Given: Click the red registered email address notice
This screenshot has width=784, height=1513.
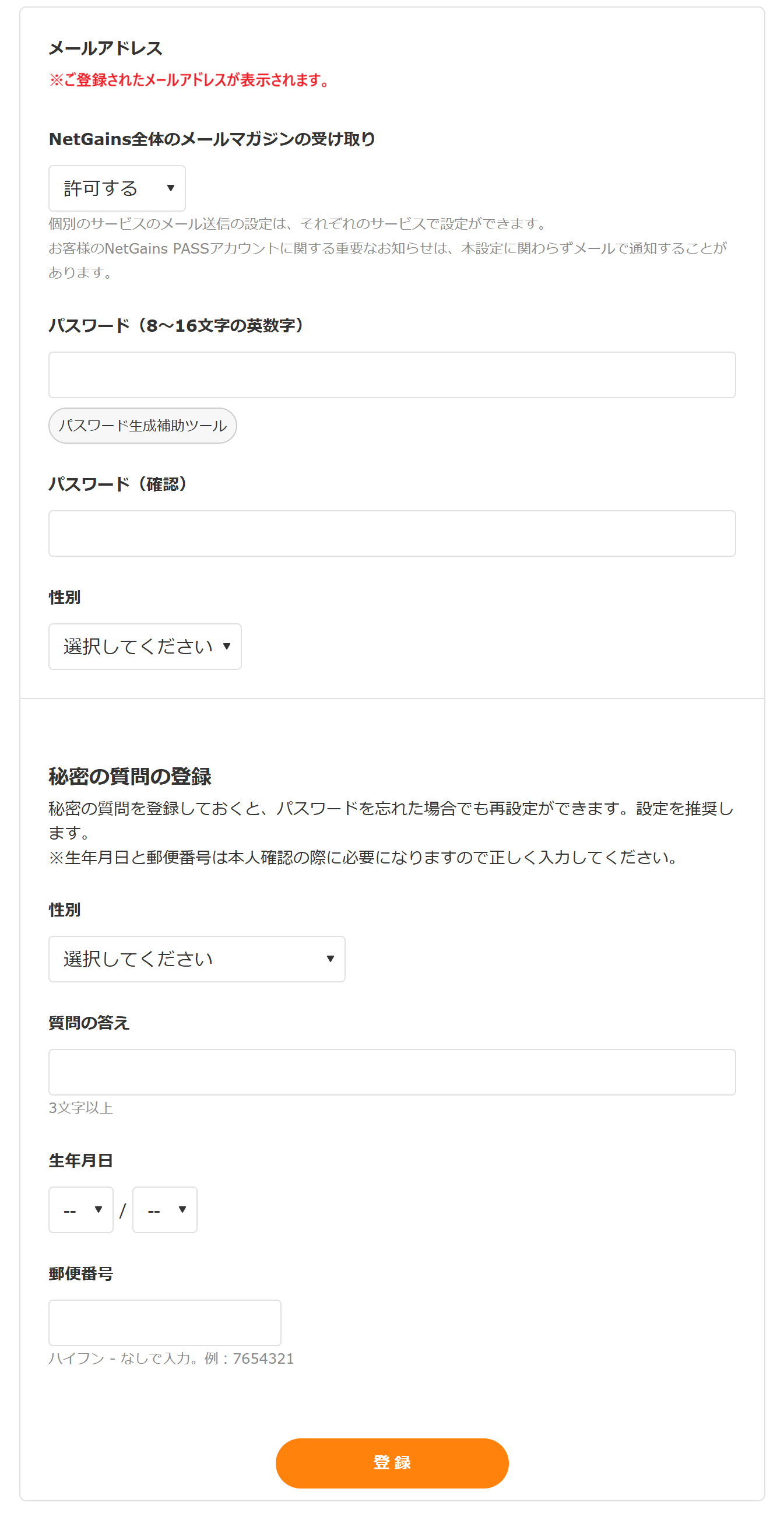Looking at the screenshot, I should (190, 80).
